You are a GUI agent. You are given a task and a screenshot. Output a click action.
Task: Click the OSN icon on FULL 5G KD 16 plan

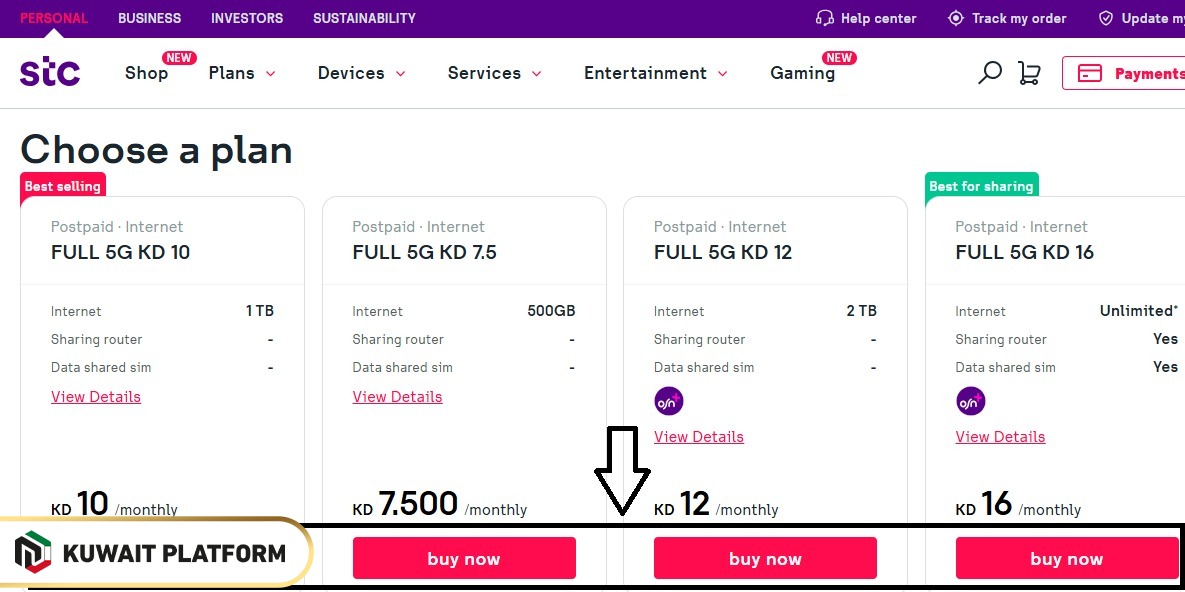pyautogui.click(x=970, y=400)
